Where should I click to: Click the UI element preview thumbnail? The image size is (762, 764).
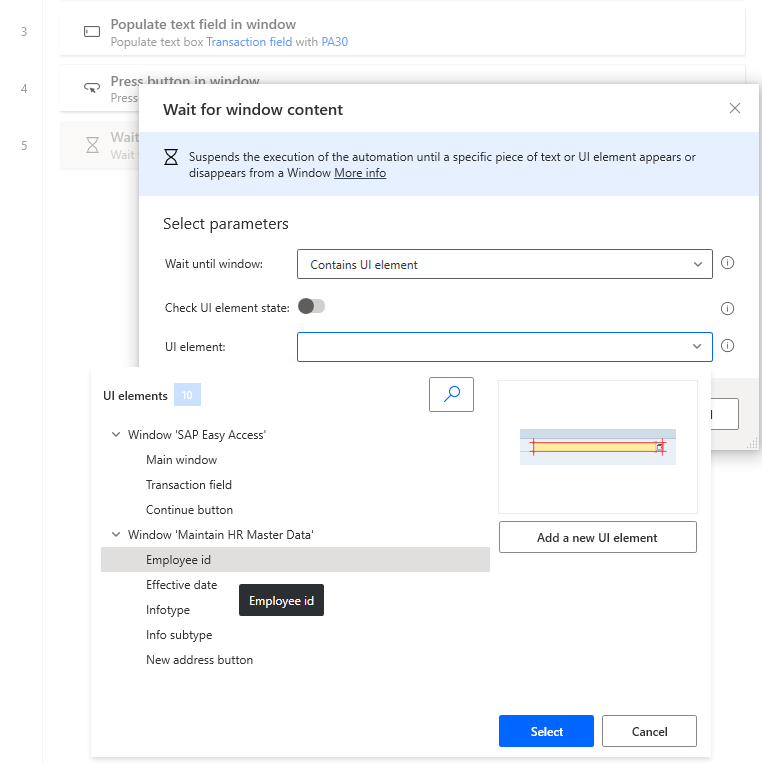coord(598,447)
